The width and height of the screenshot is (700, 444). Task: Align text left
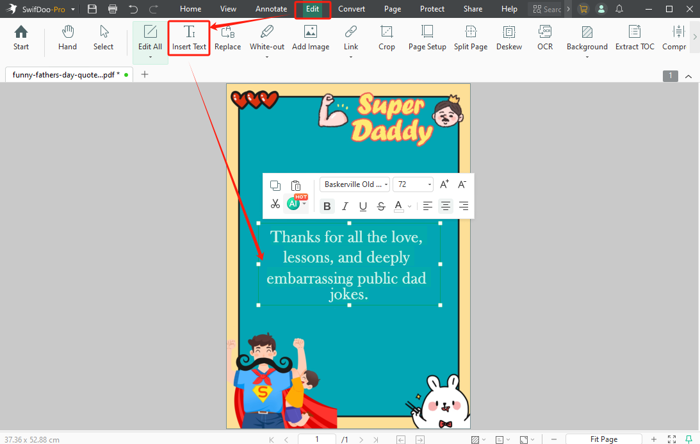click(427, 206)
